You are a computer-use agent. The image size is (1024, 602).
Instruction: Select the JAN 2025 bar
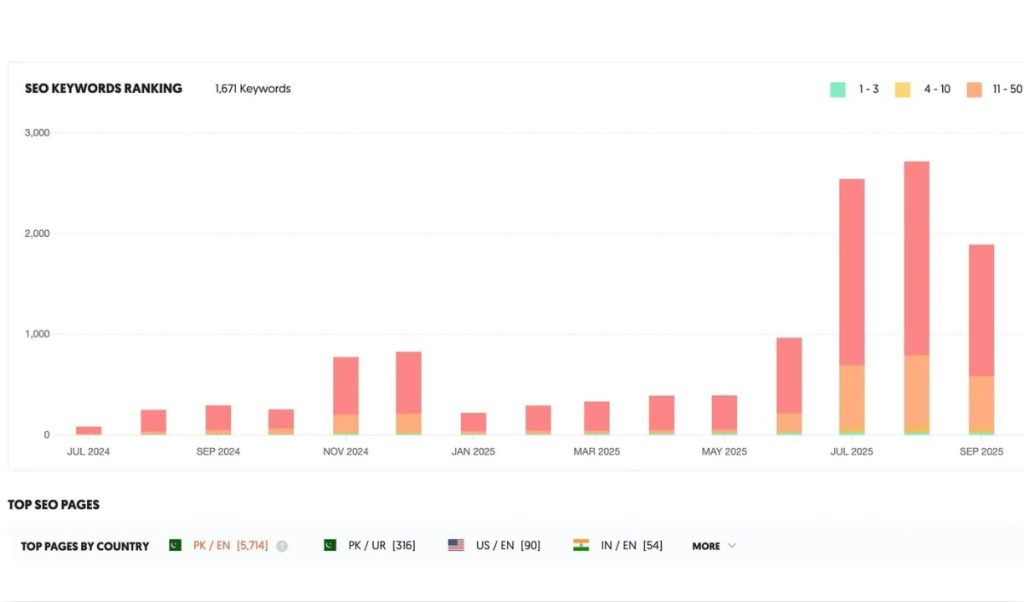coord(473,424)
